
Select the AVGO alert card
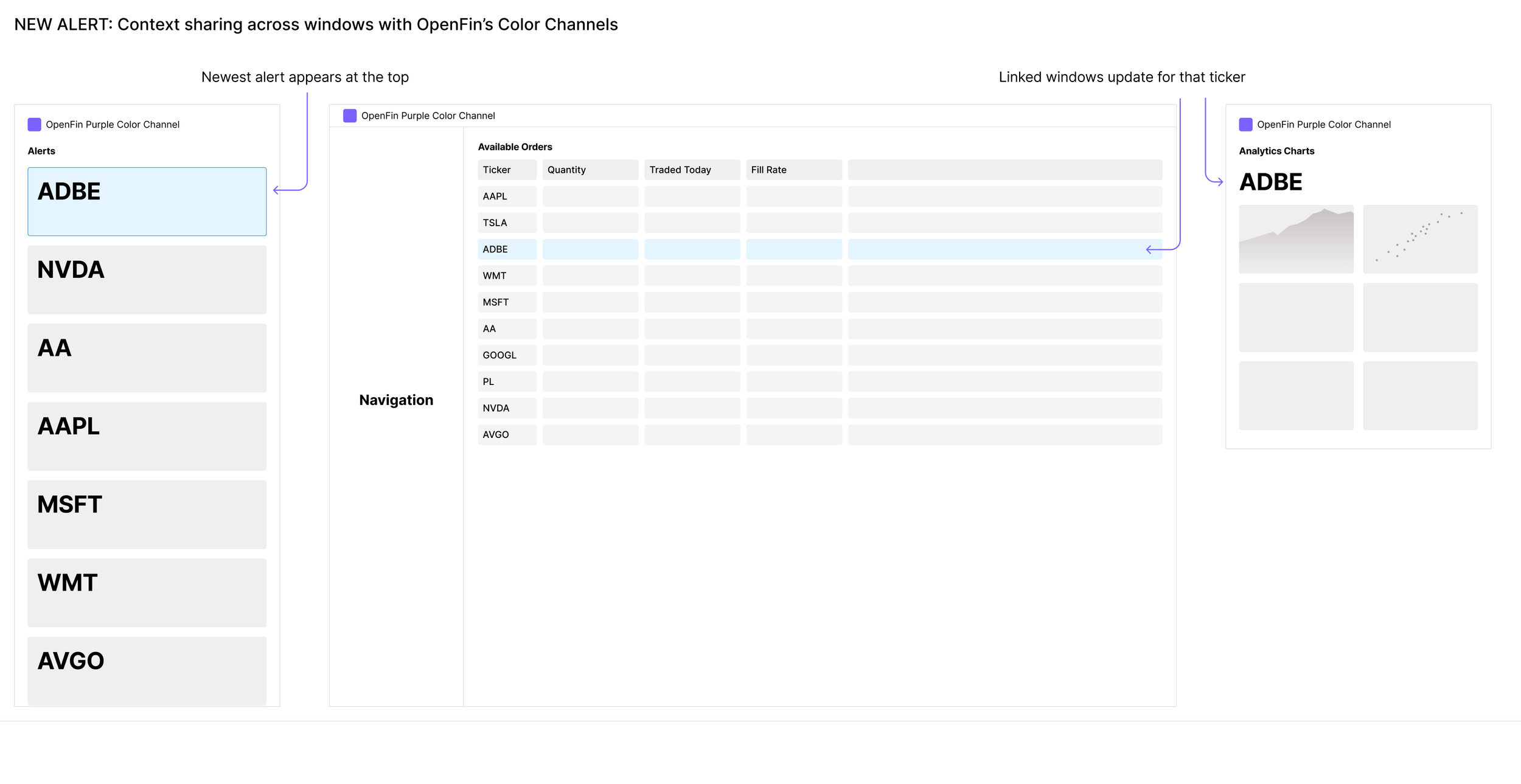[147, 670]
